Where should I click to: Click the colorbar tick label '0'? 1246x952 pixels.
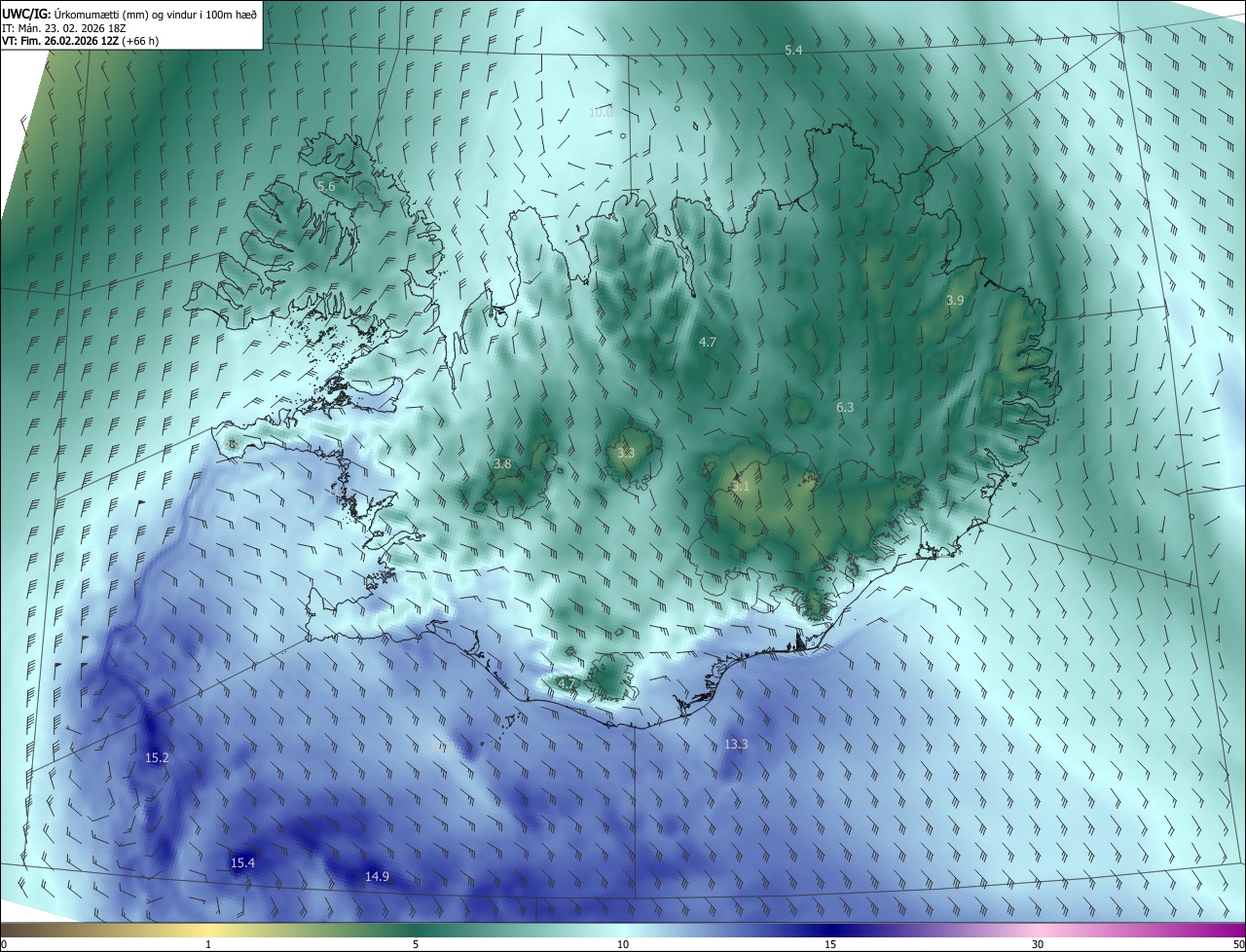tap(4, 944)
